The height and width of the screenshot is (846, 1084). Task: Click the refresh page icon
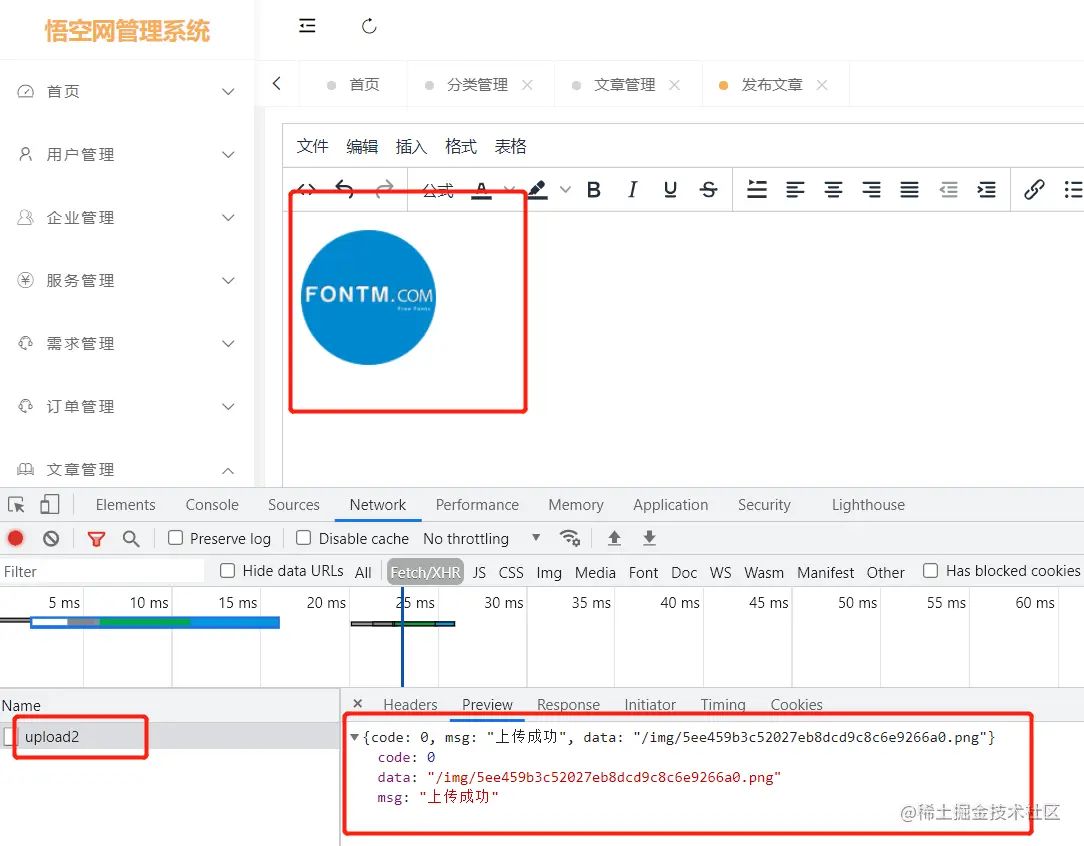pos(369,26)
